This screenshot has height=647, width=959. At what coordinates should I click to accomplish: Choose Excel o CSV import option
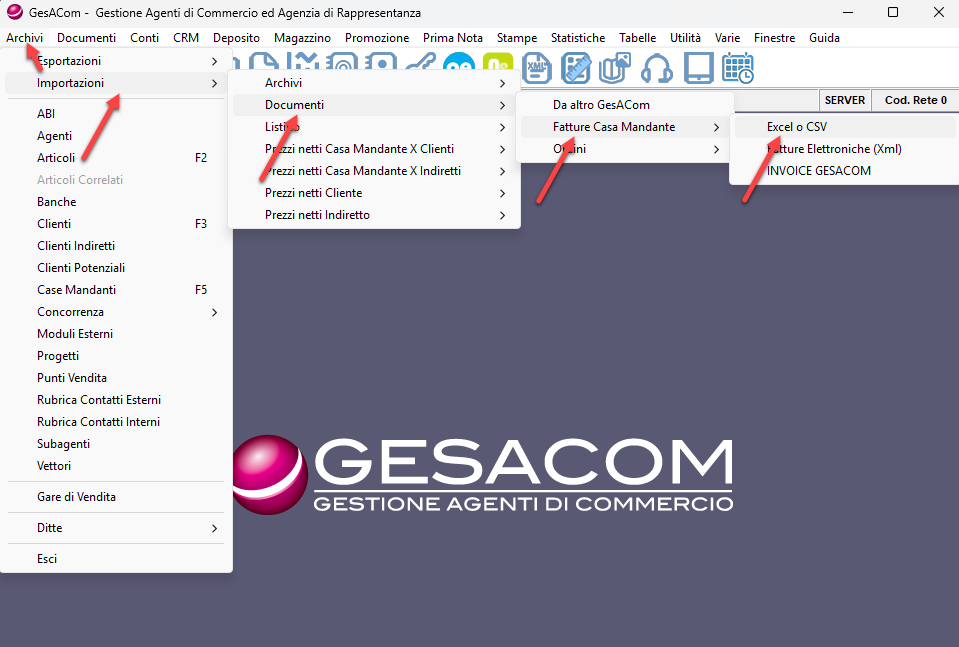845,127
